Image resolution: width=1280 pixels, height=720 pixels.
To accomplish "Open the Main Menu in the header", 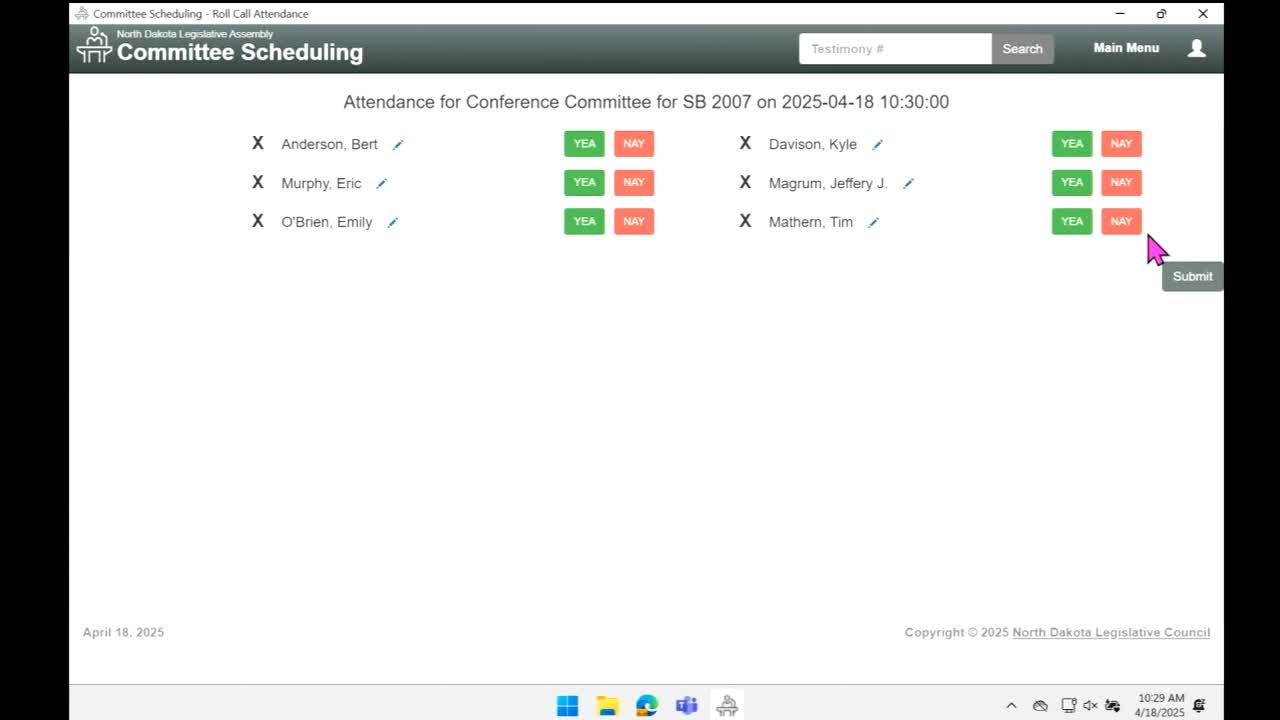I will [1126, 48].
